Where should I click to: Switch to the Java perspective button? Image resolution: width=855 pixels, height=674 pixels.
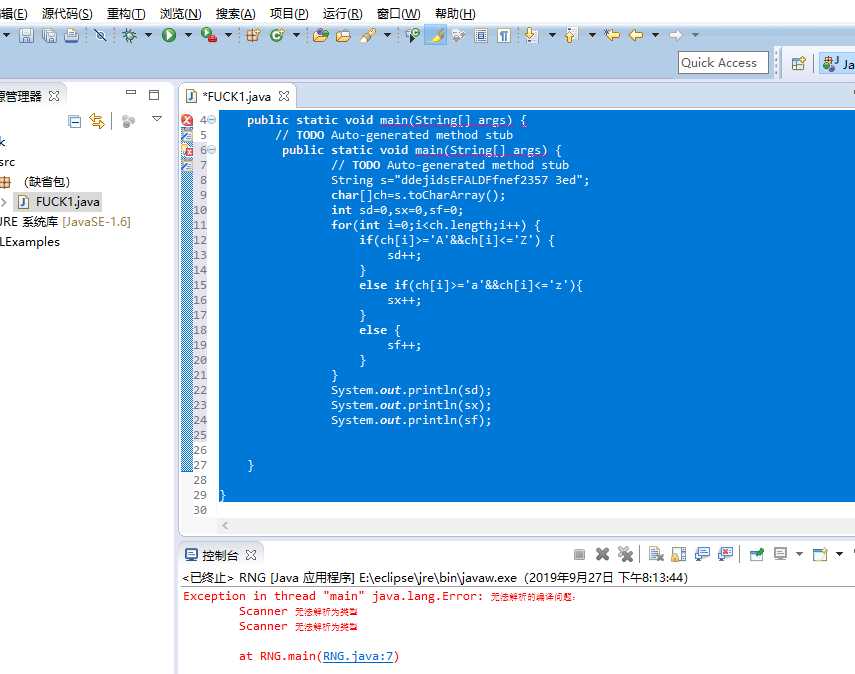tap(837, 63)
